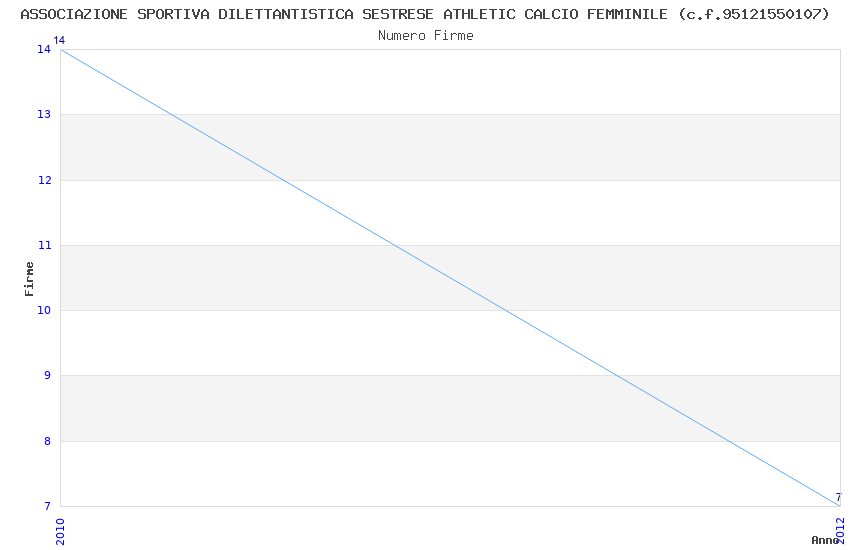Click the 11 tick on the y-axis
This screenshot has width=850, height=550.
45,245
